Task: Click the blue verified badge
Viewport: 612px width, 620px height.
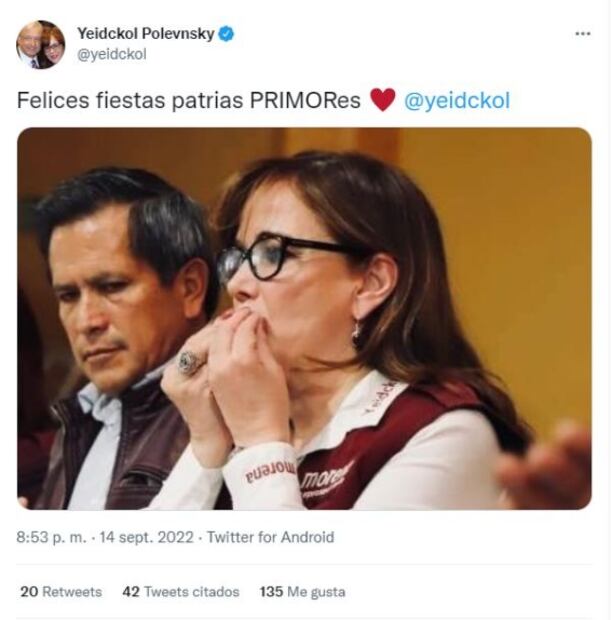Action: point(227,34)
